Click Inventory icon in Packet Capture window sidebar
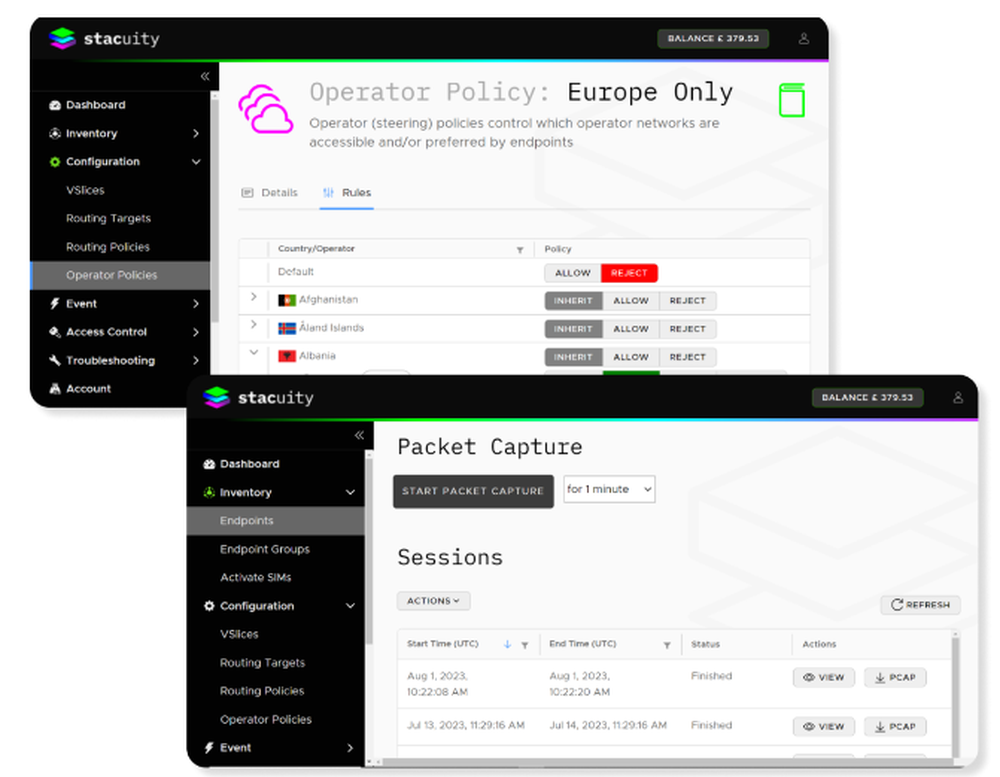The image size is (1000, 777). [209, 492]
